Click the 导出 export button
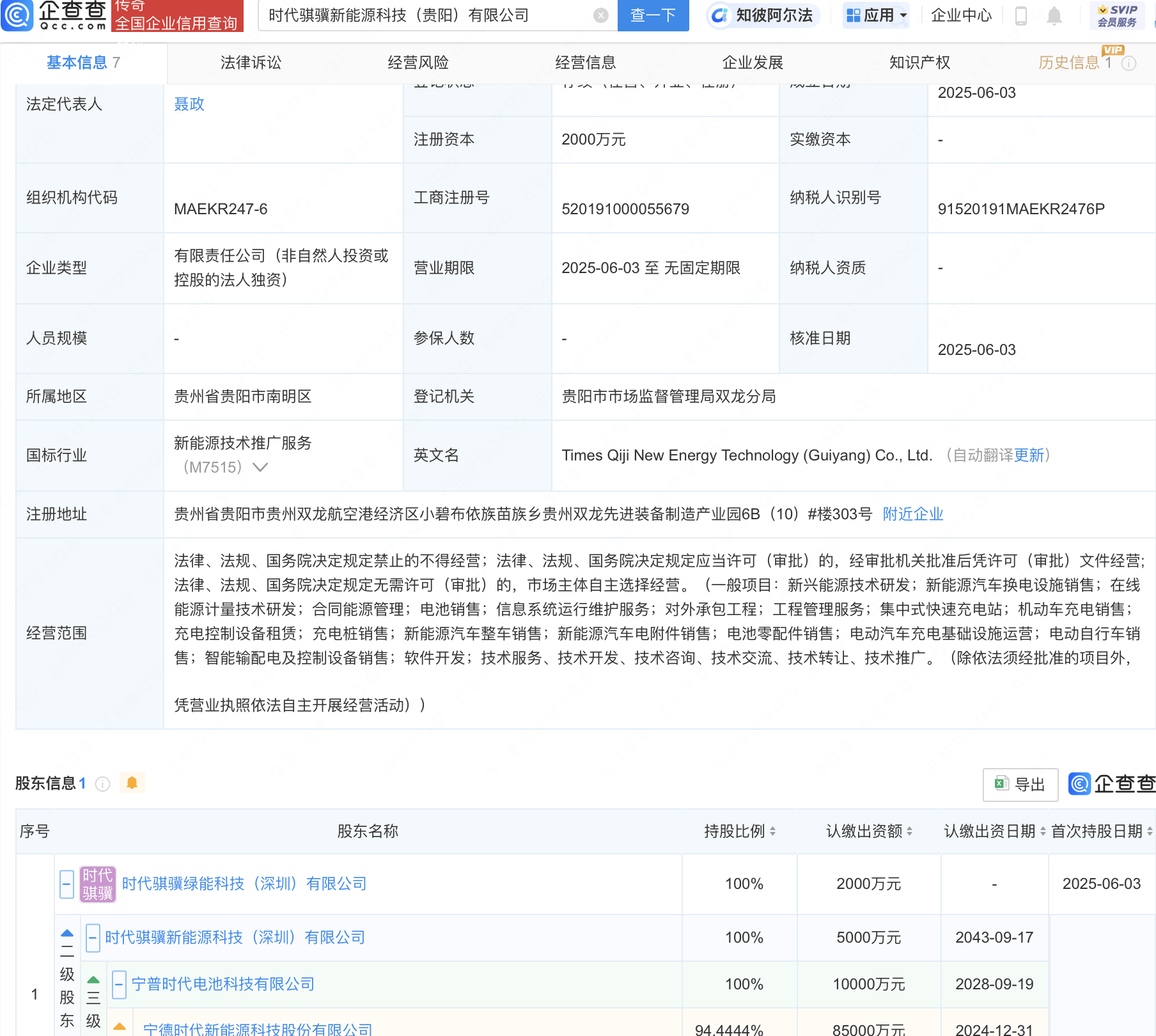 [1020, 785]
